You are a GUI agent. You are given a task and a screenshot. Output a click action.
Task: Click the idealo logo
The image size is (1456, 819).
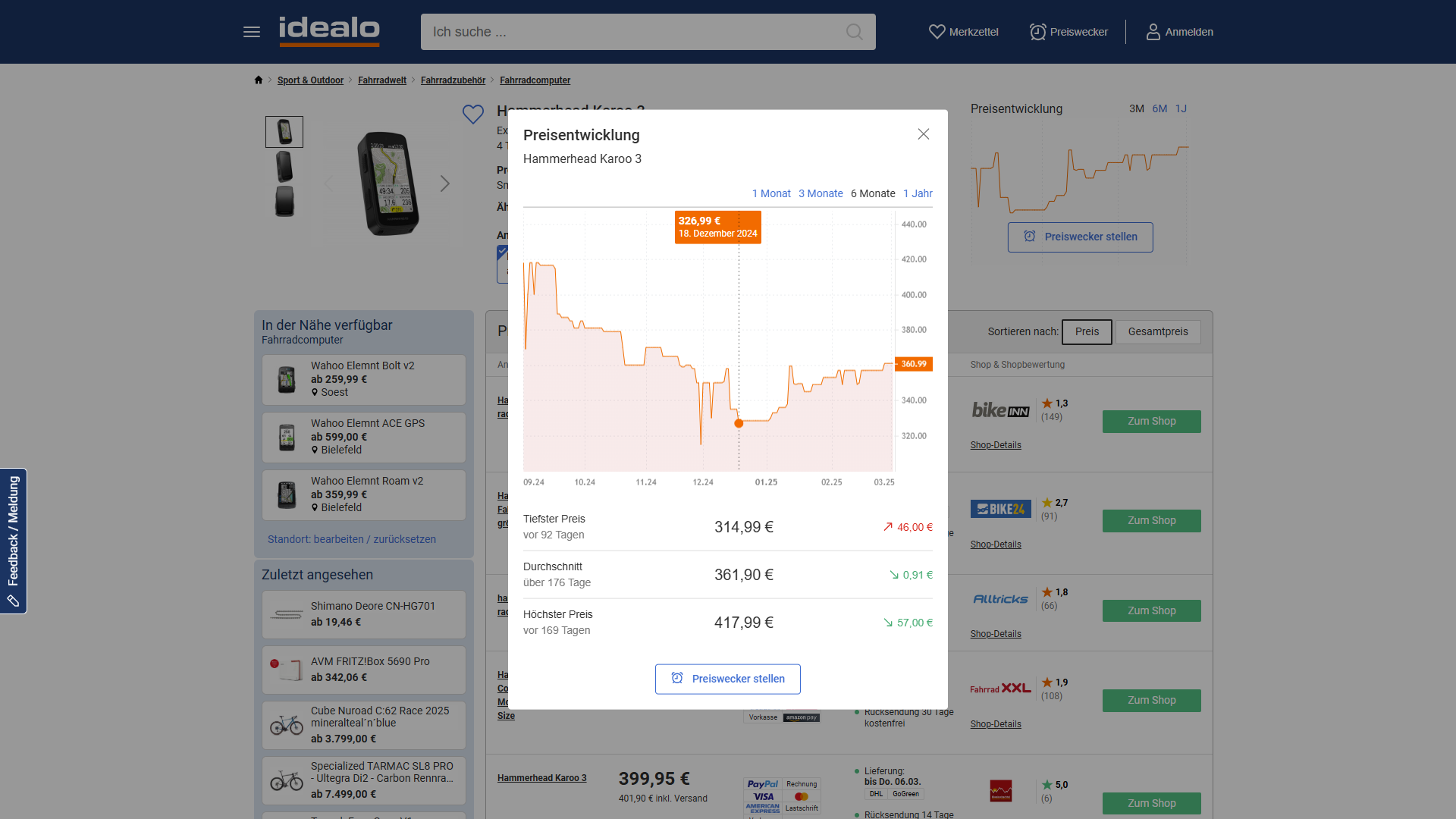(329, 31)
